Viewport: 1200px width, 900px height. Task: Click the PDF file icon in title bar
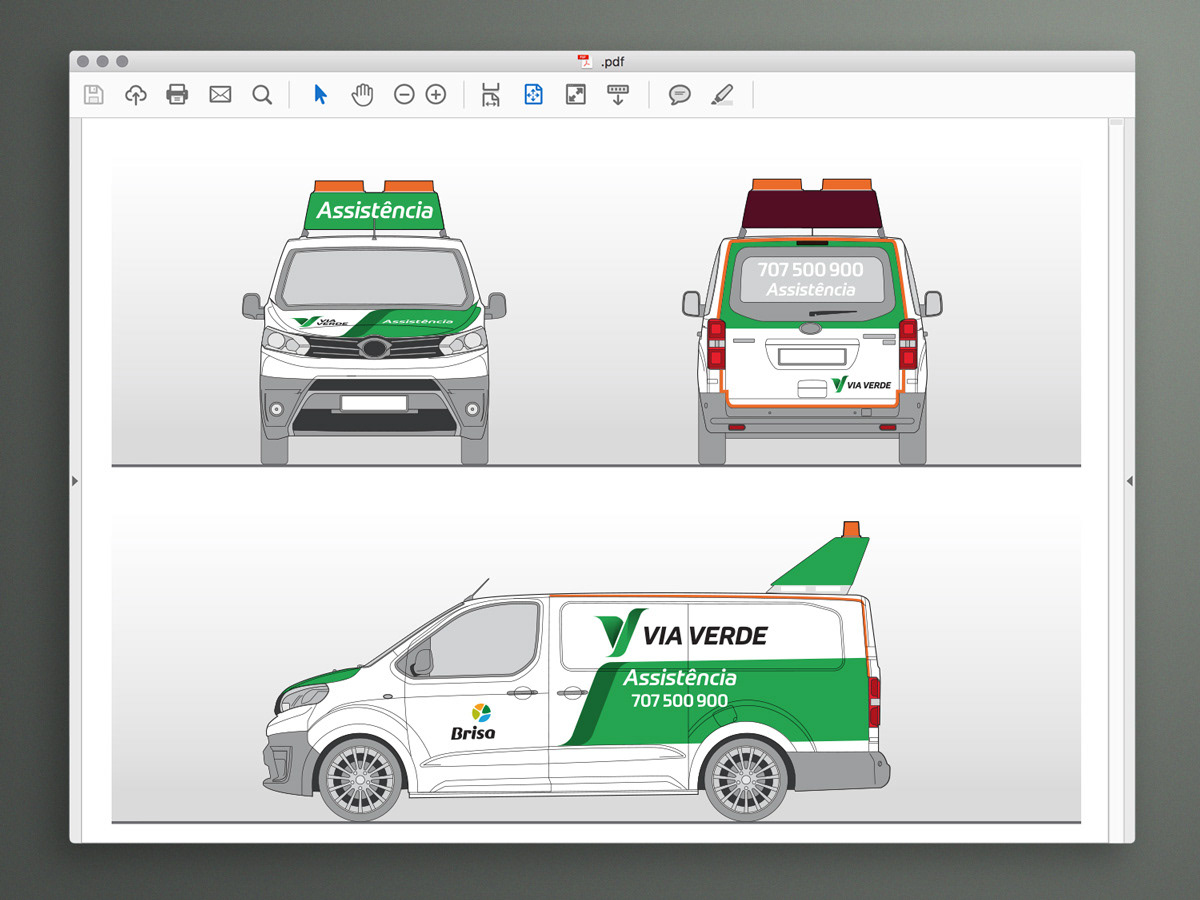(586, 61)
